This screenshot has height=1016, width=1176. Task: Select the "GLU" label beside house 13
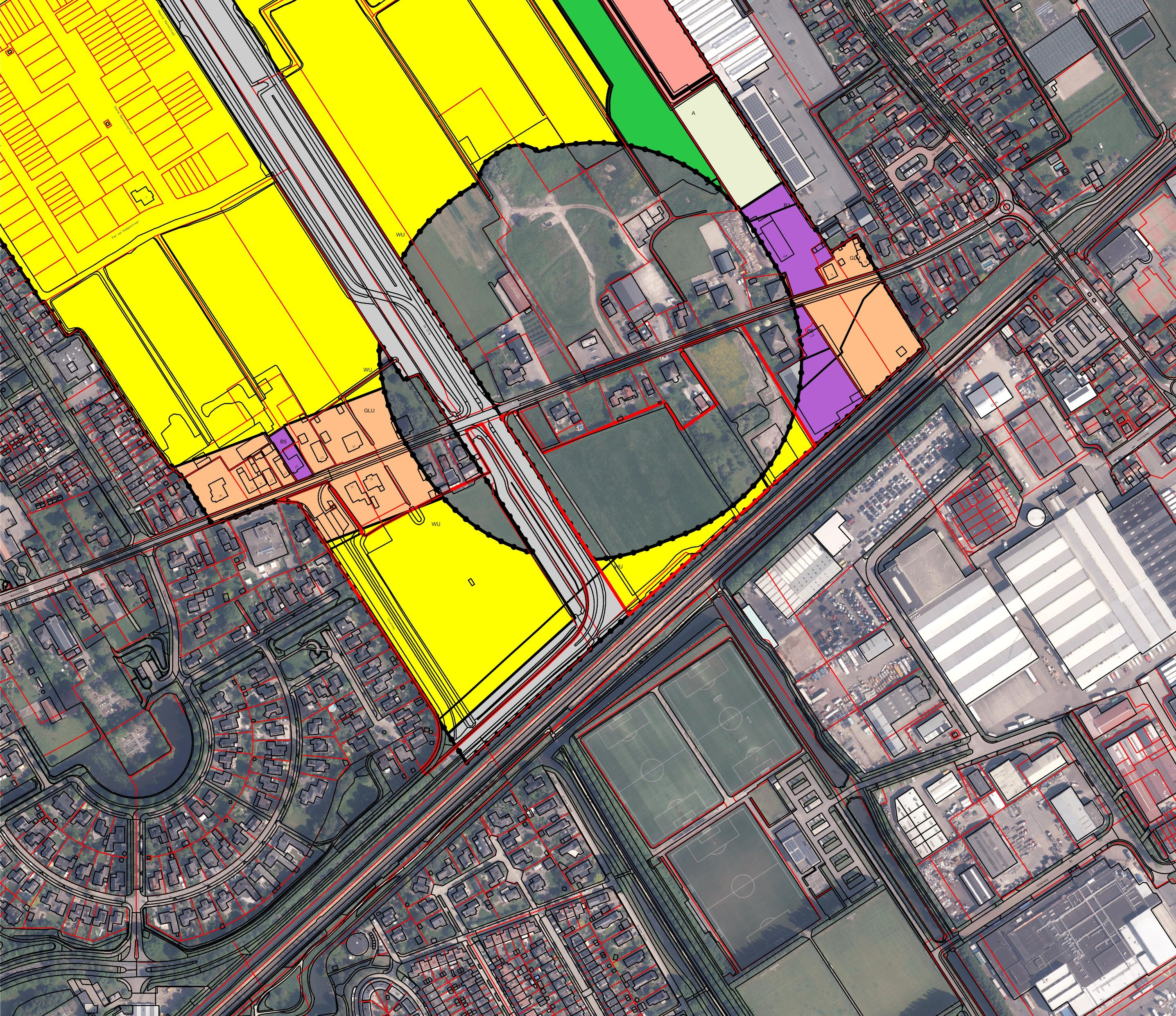[x=855, y=258]
